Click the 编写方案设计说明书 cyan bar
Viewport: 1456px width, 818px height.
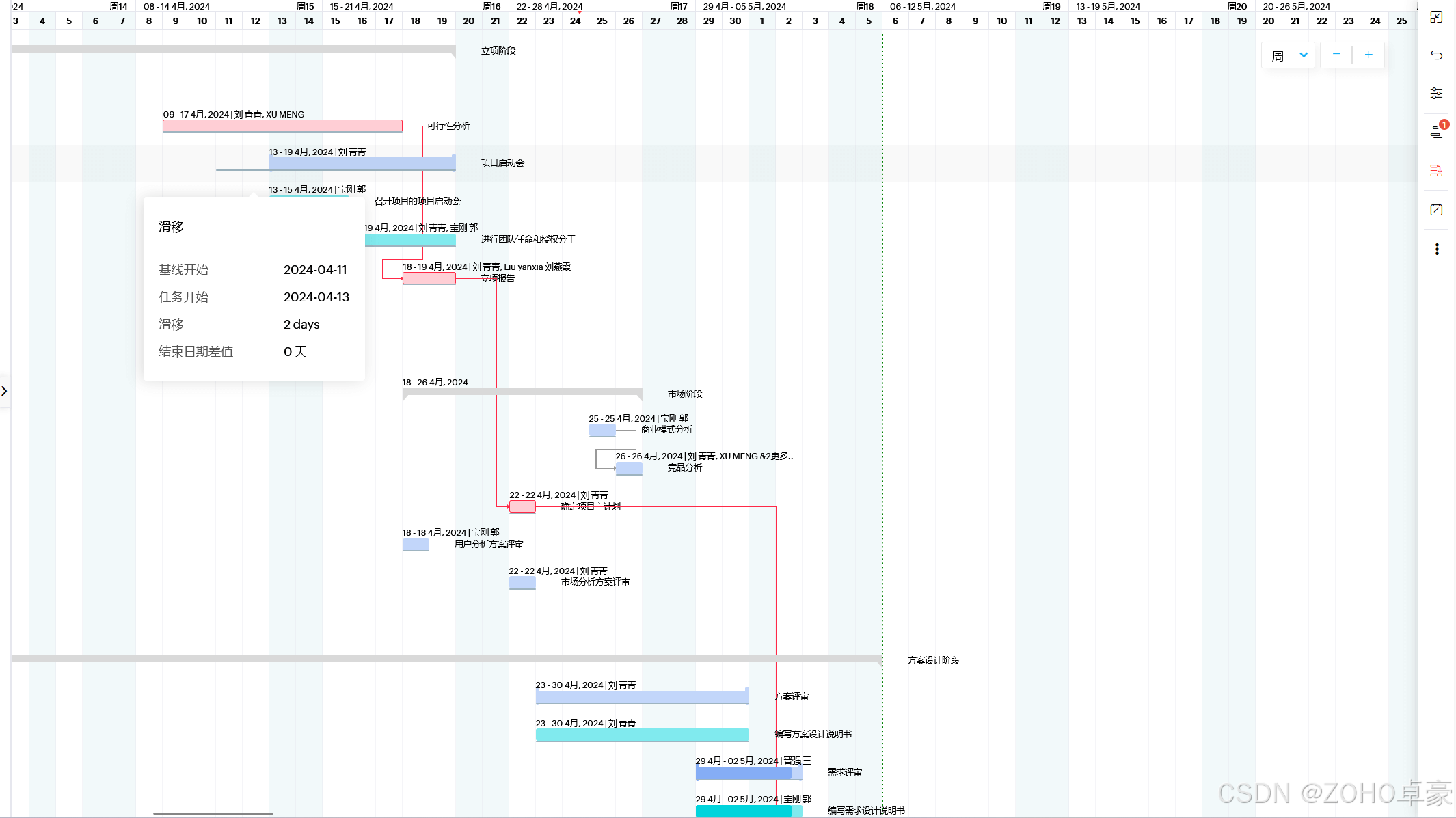point(642,735)
